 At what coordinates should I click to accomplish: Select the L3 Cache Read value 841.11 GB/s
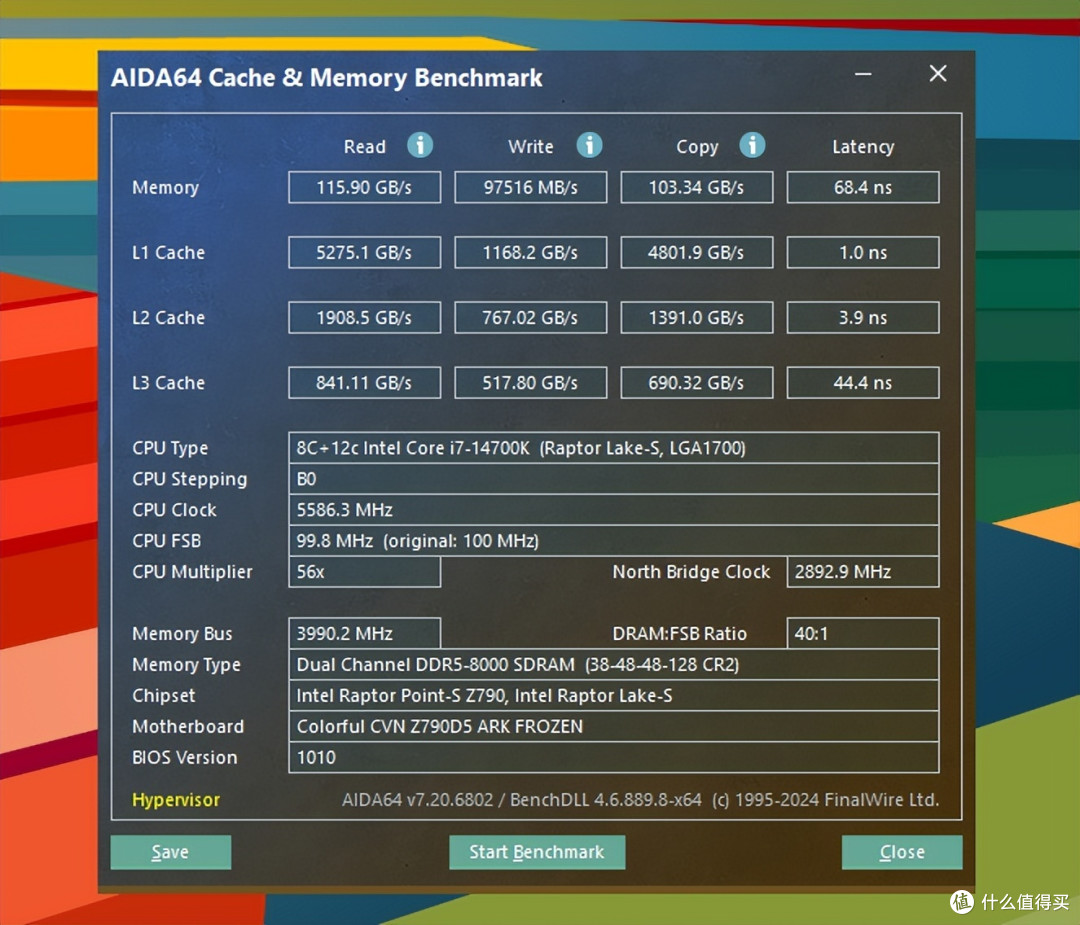click(364, 383)
